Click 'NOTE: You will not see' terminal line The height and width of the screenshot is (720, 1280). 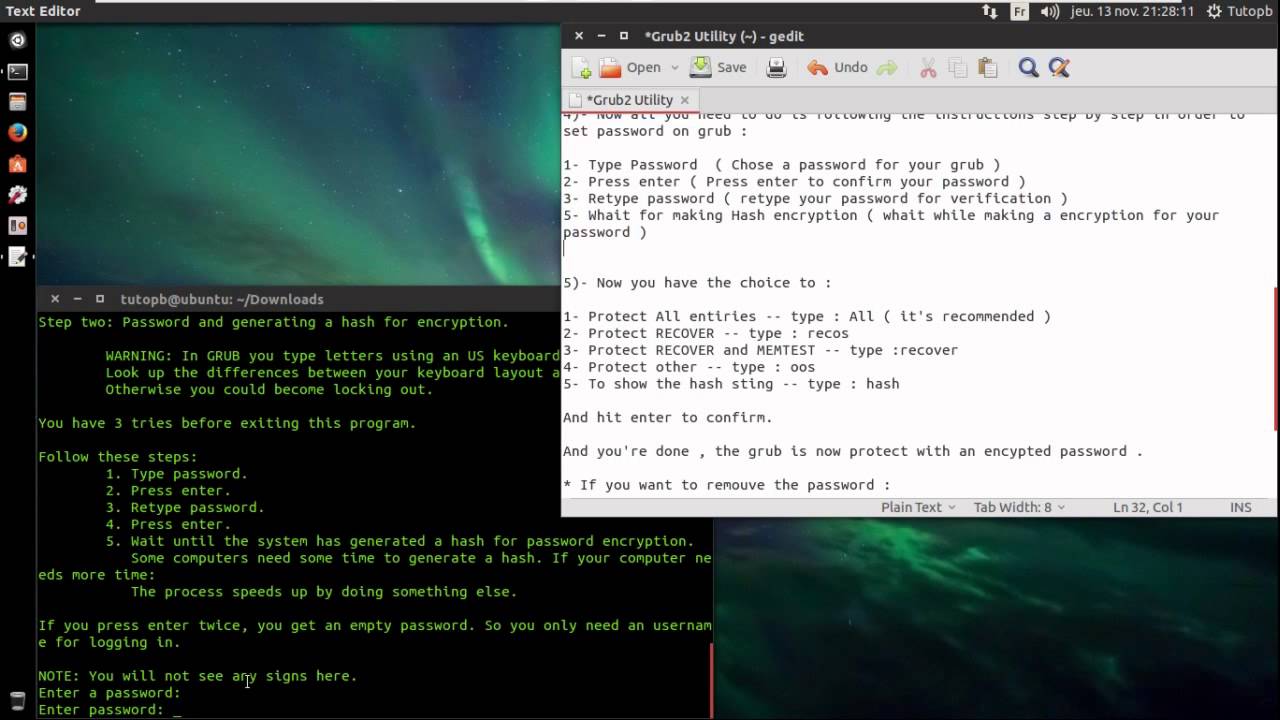(197, 676)
